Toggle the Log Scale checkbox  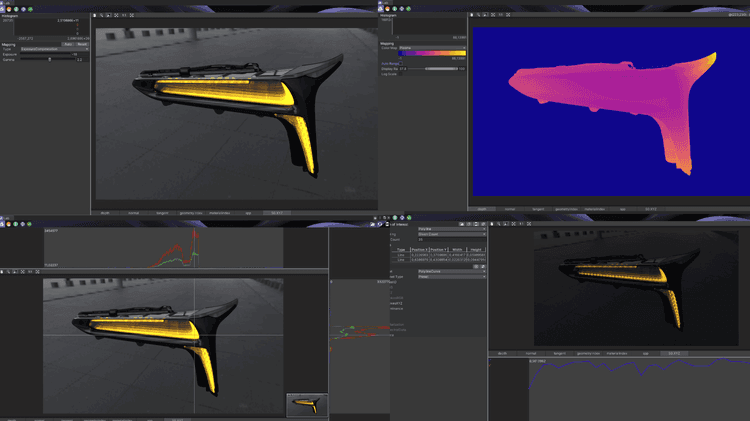pyautogui.click(x=401, y=74)
